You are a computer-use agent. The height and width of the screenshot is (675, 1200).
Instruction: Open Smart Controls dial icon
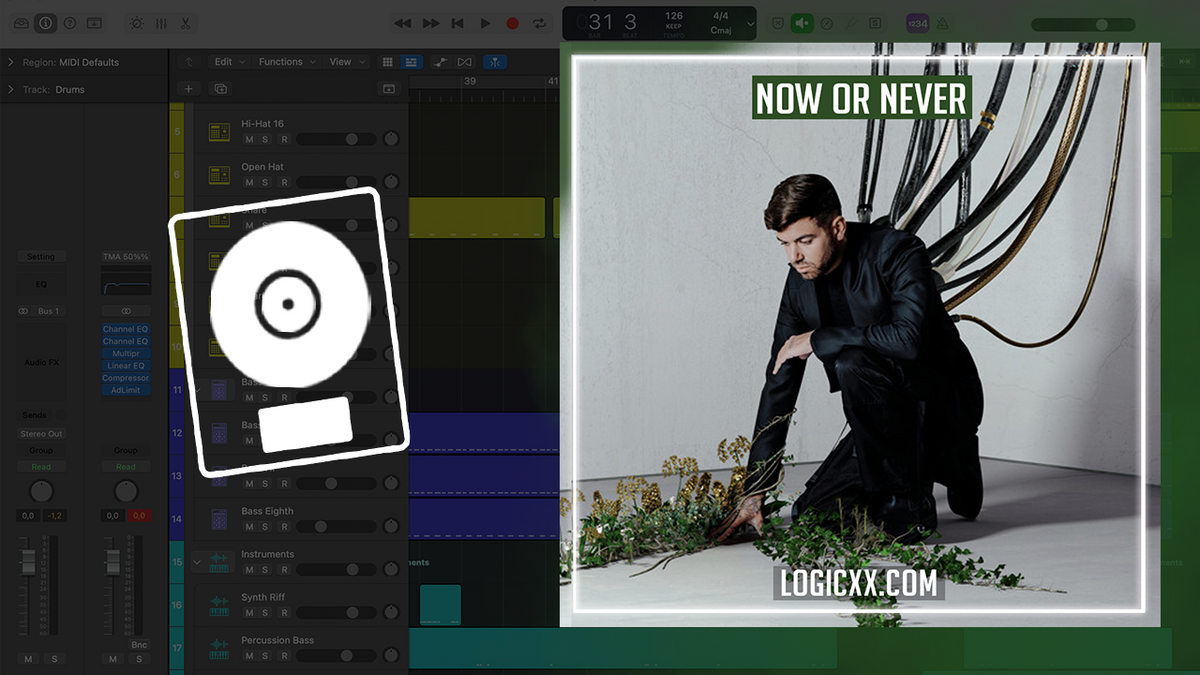[x=136, y=23]
